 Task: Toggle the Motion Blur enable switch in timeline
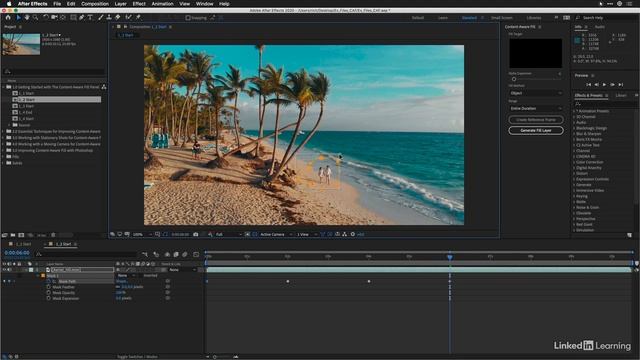click(185, 254)
